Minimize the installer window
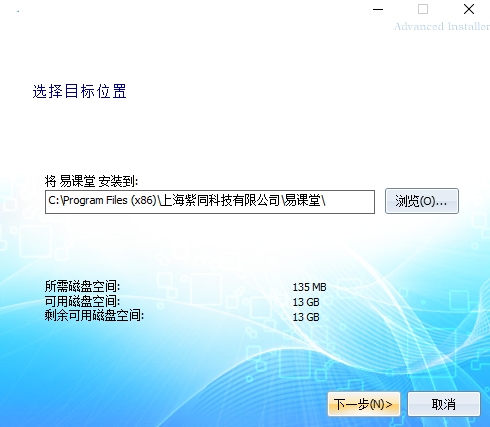Image resolution: width=490 pixels, height=427 pixels. click(x=378, y=9)
